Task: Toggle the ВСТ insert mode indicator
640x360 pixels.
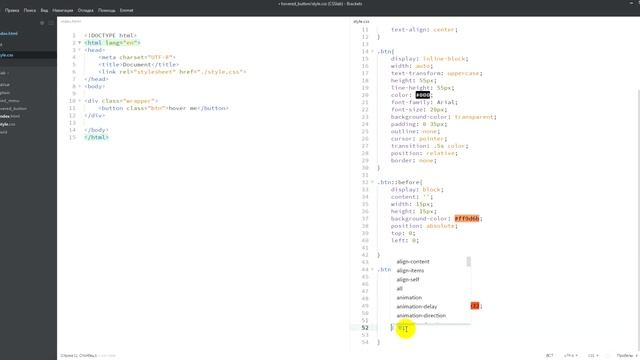Action: pos(549,356)
